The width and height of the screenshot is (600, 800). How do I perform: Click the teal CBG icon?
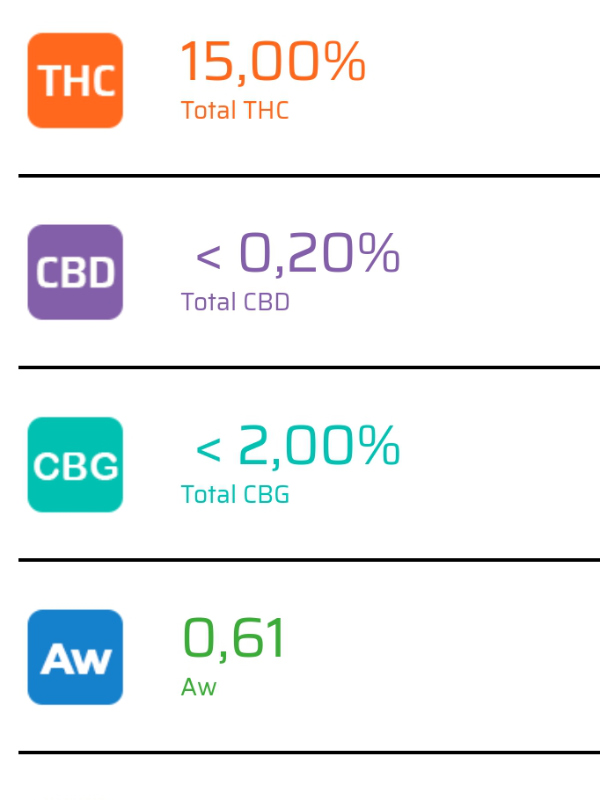76,465
